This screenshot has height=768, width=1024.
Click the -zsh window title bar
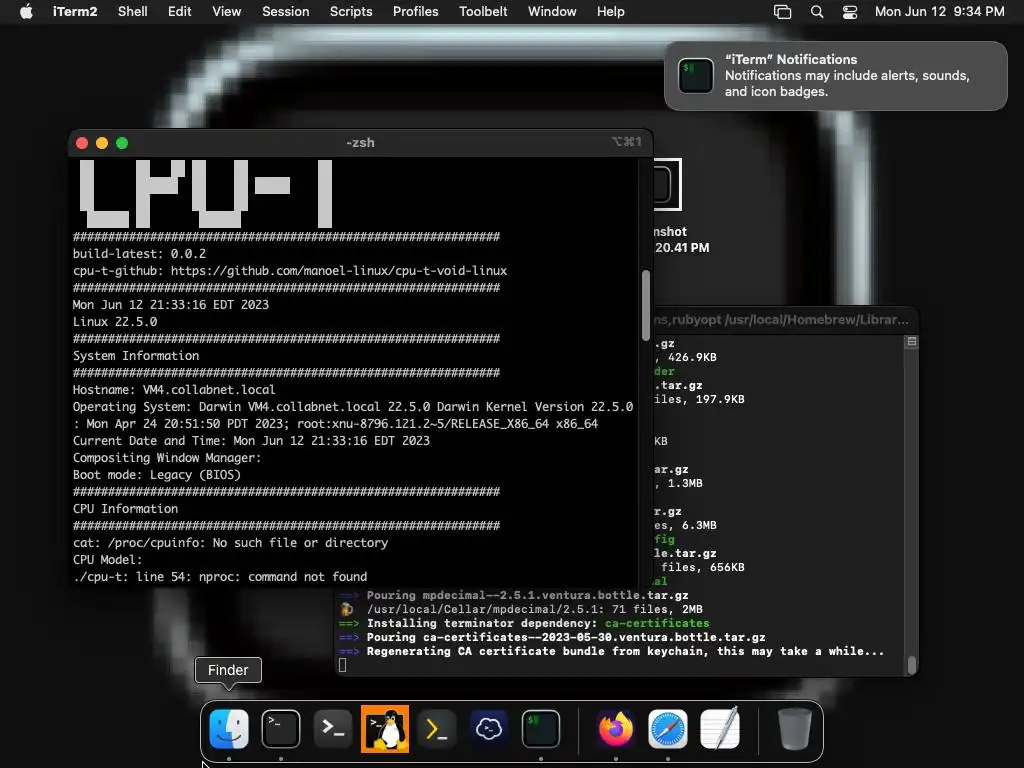click(x=360, y=142)
